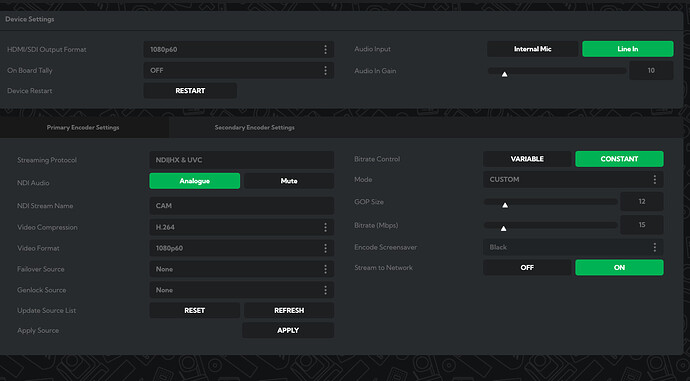Click the Update Source List label
This screenshot has height=381, width=690.
47,311
